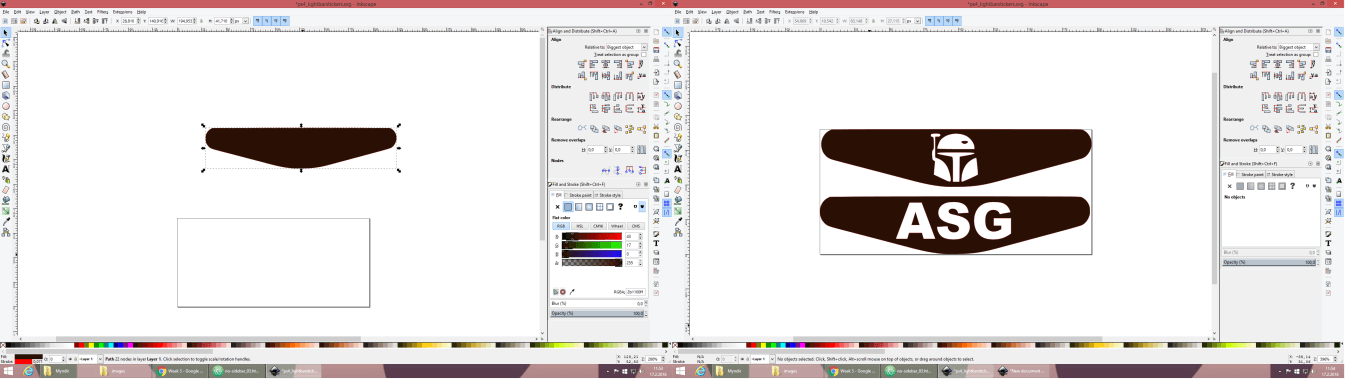1345x379 pixels.
Task: Switch to Stroke paint tab in left window
Action: [x=578, y=195]
